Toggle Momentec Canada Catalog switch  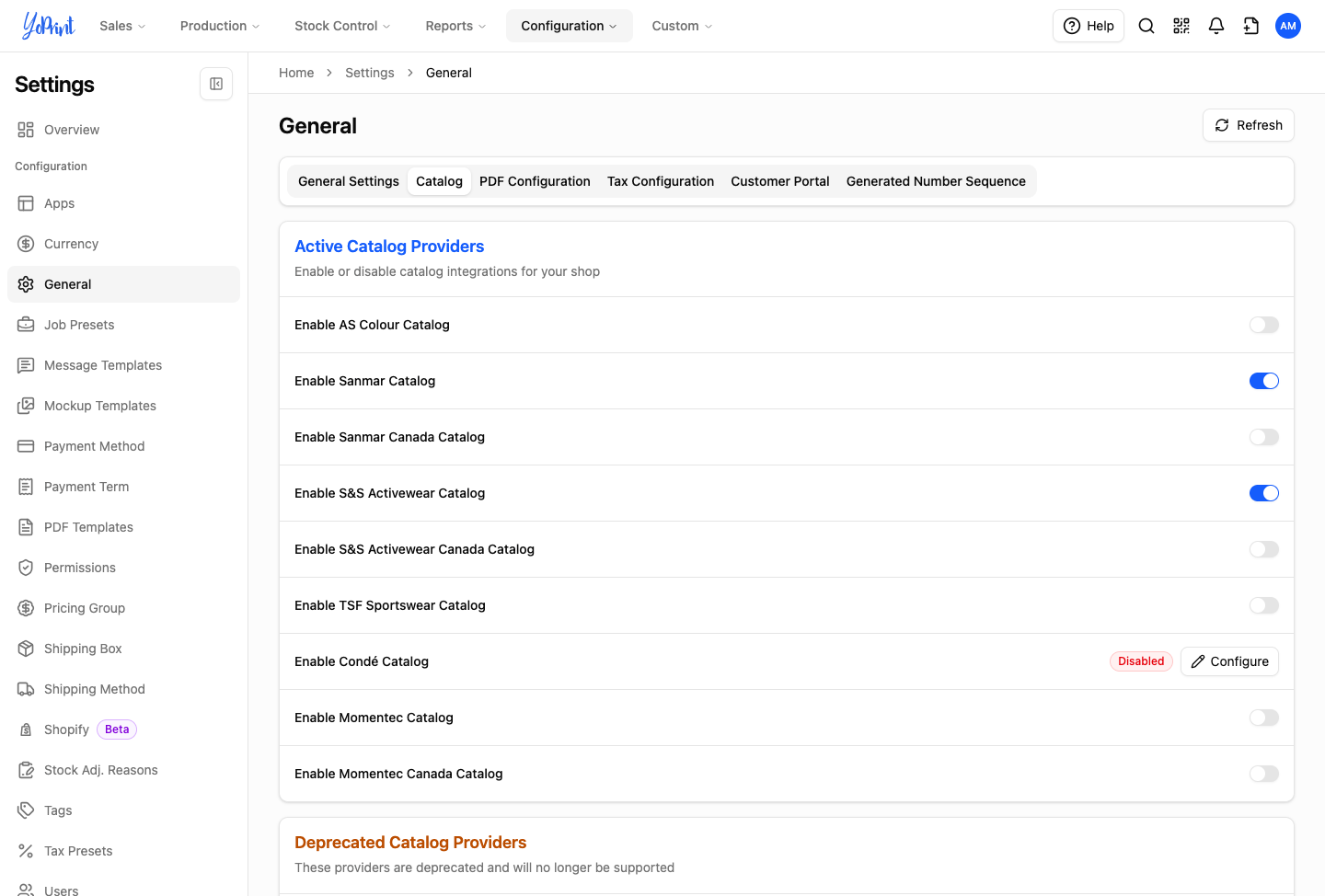(x=1264, y=774)
